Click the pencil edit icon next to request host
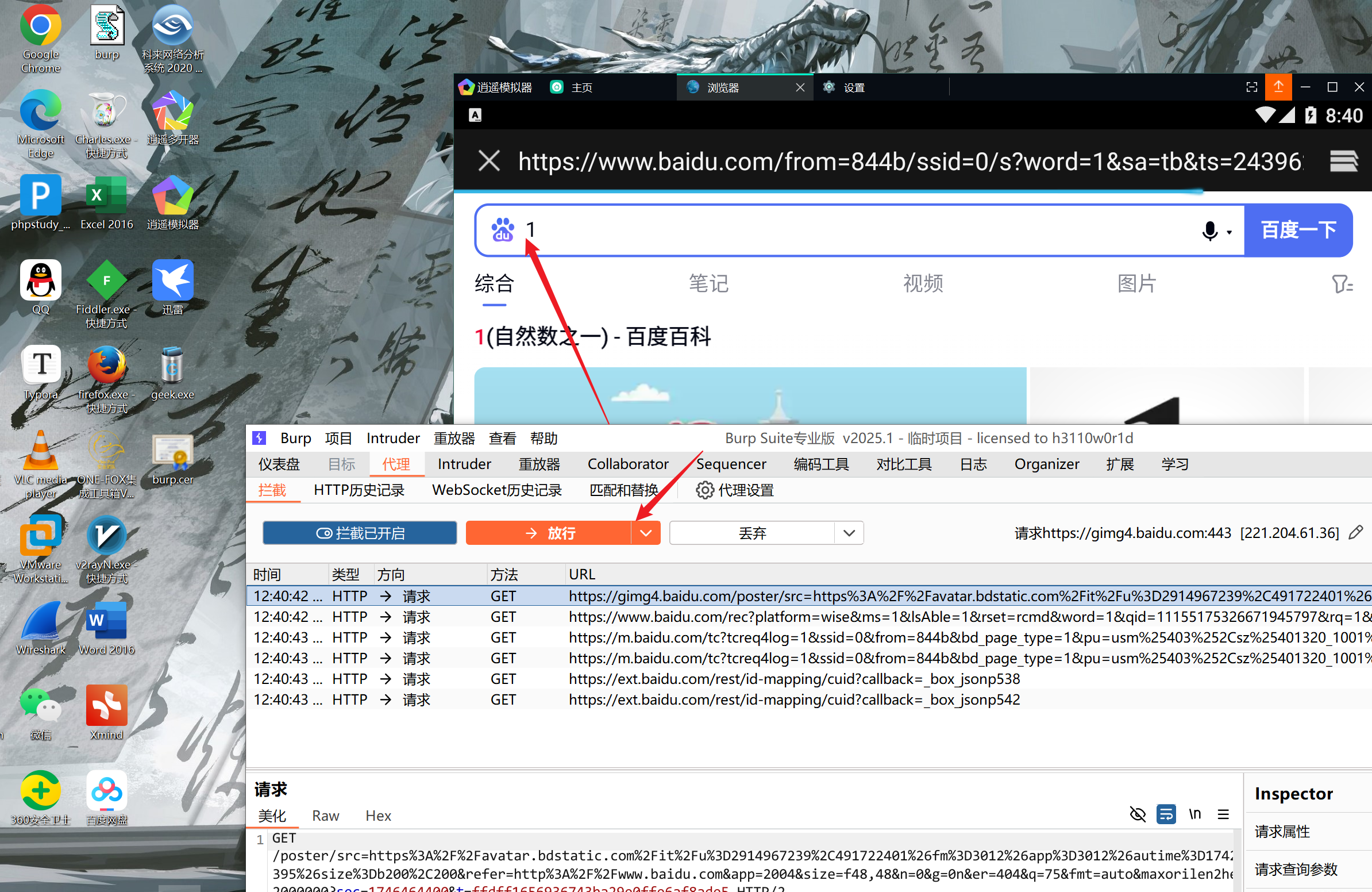Image resolution: width=1372 pixels, height=892 pixels. 1357,532
